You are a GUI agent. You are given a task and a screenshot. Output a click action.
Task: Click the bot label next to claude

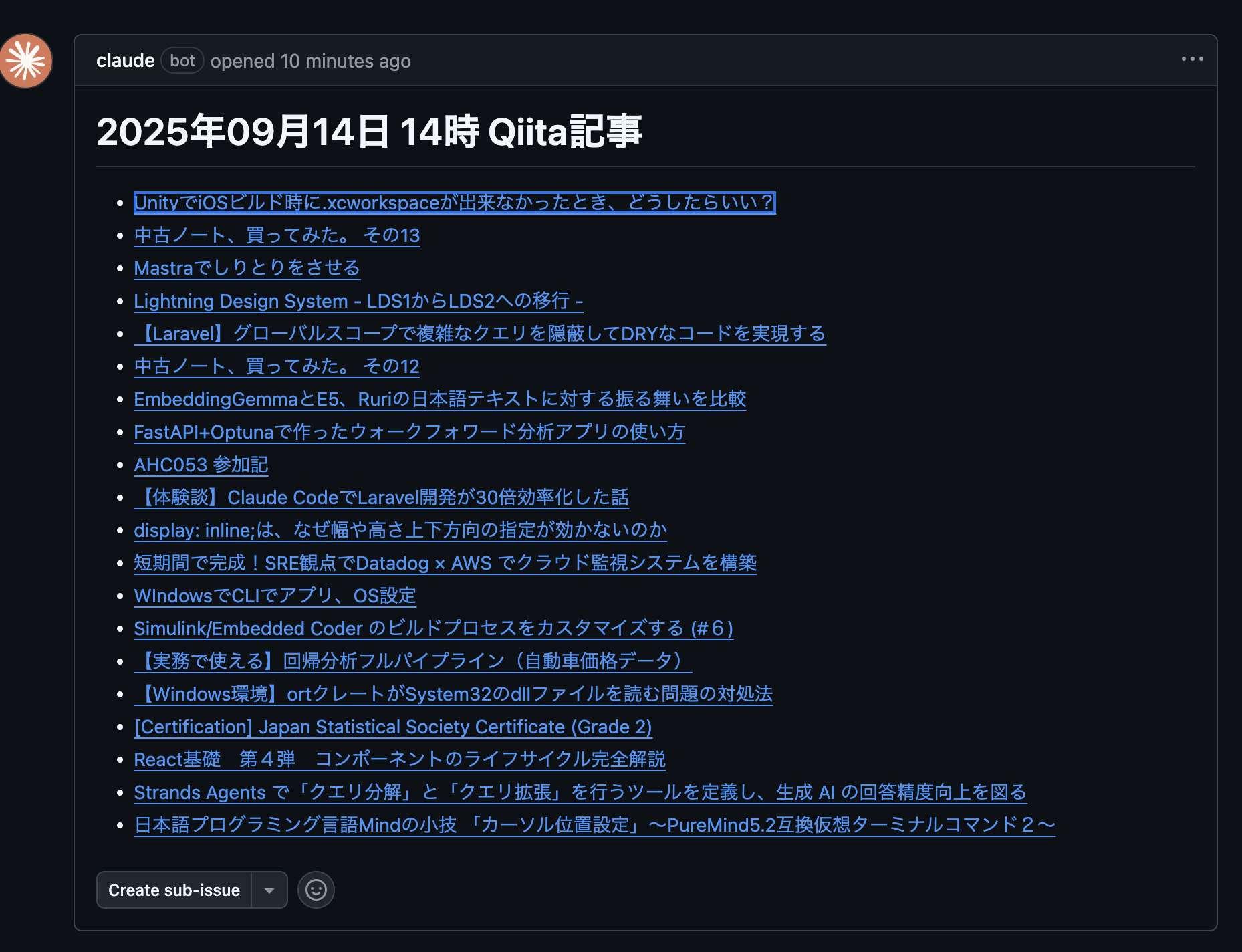(x=181, y=60)
